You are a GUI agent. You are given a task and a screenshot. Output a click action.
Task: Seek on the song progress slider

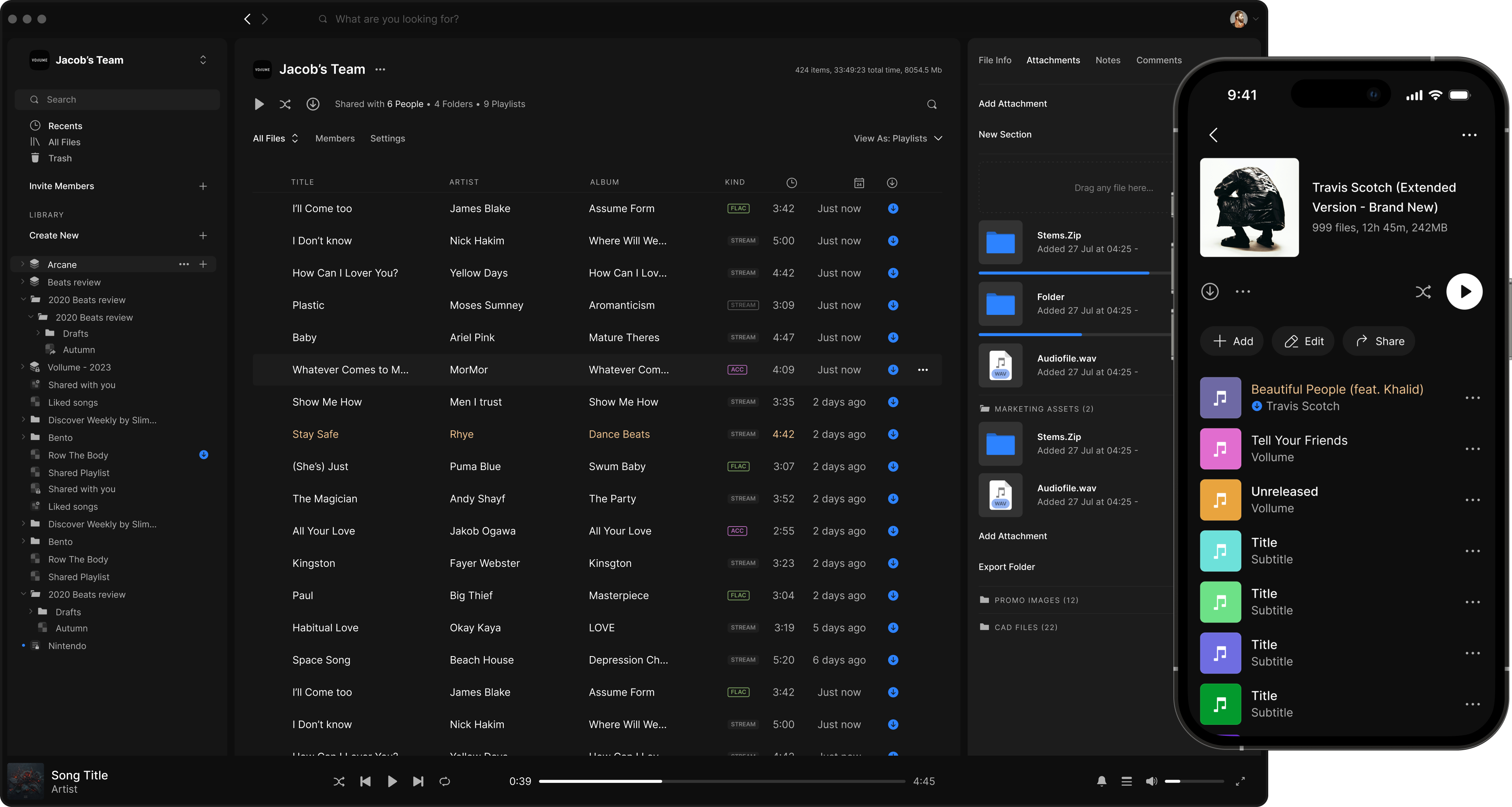tap(722, 781)
